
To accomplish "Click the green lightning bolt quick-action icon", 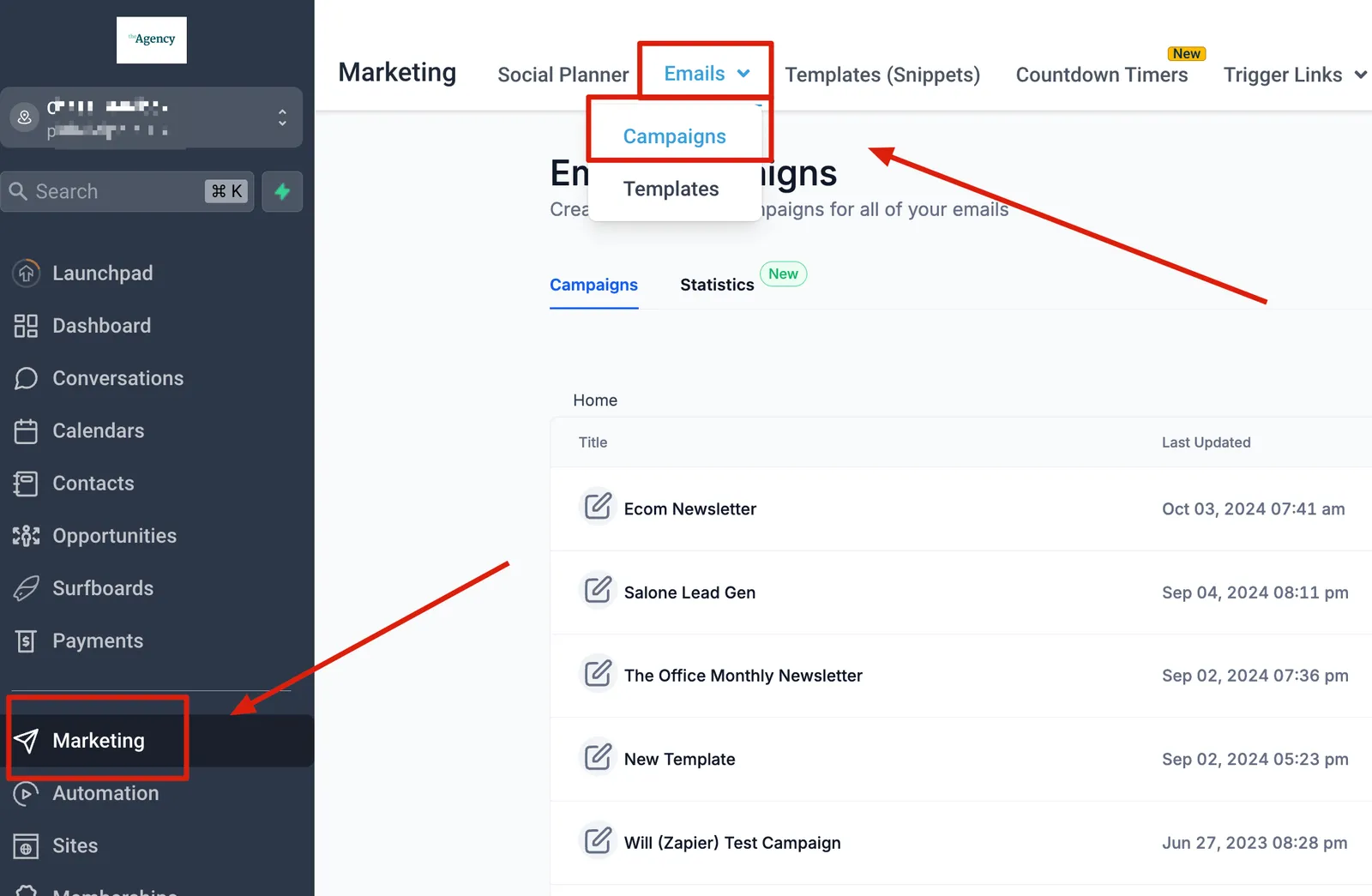I will 282,191.
